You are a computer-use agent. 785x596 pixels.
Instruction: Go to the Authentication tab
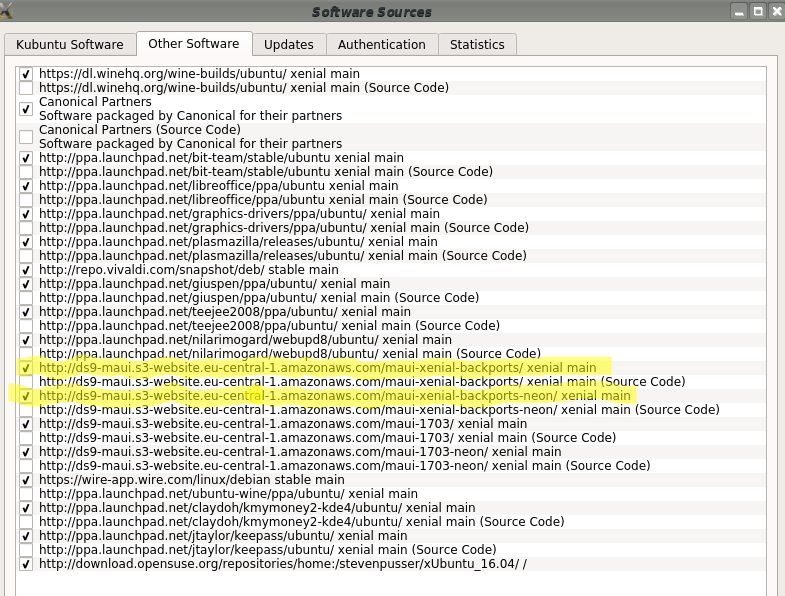pyautogui.click(x=381, y=45)
